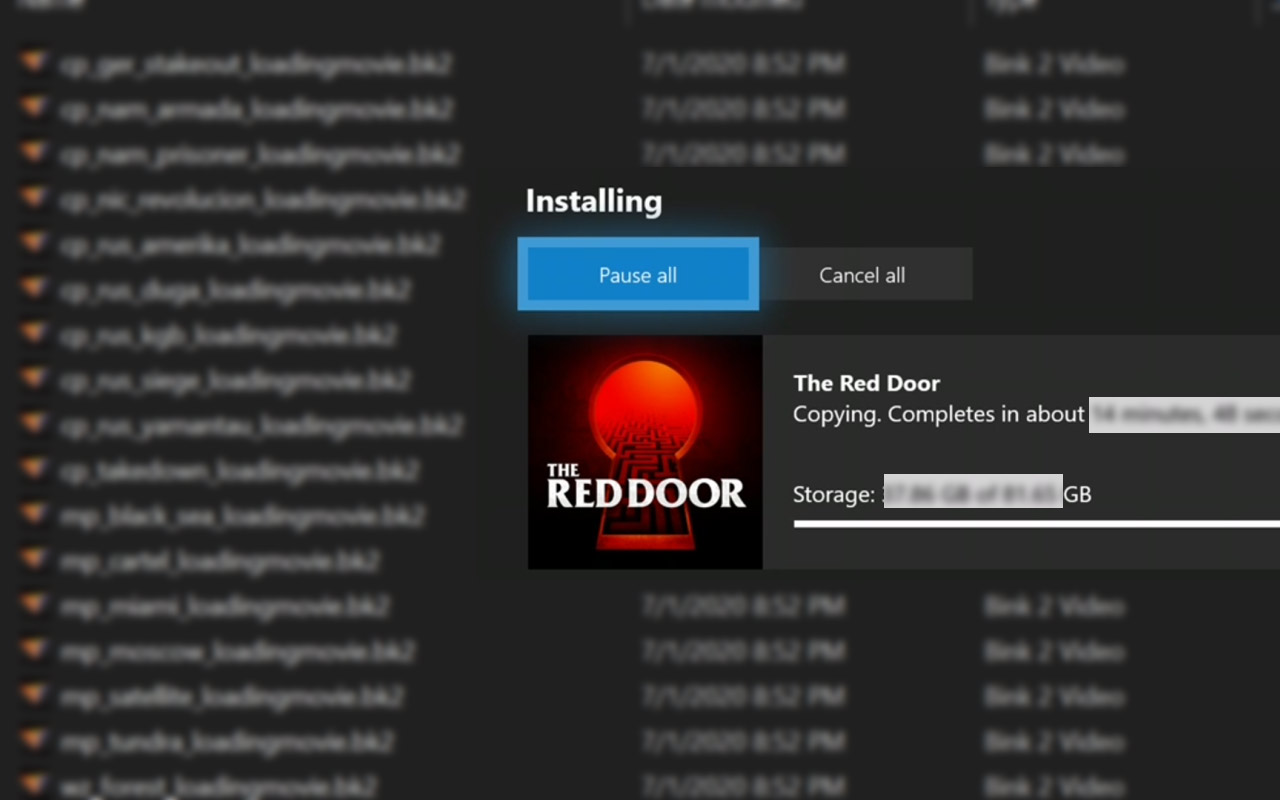
Task: Click The Red Door copy progress bar
Action: 1036,523
